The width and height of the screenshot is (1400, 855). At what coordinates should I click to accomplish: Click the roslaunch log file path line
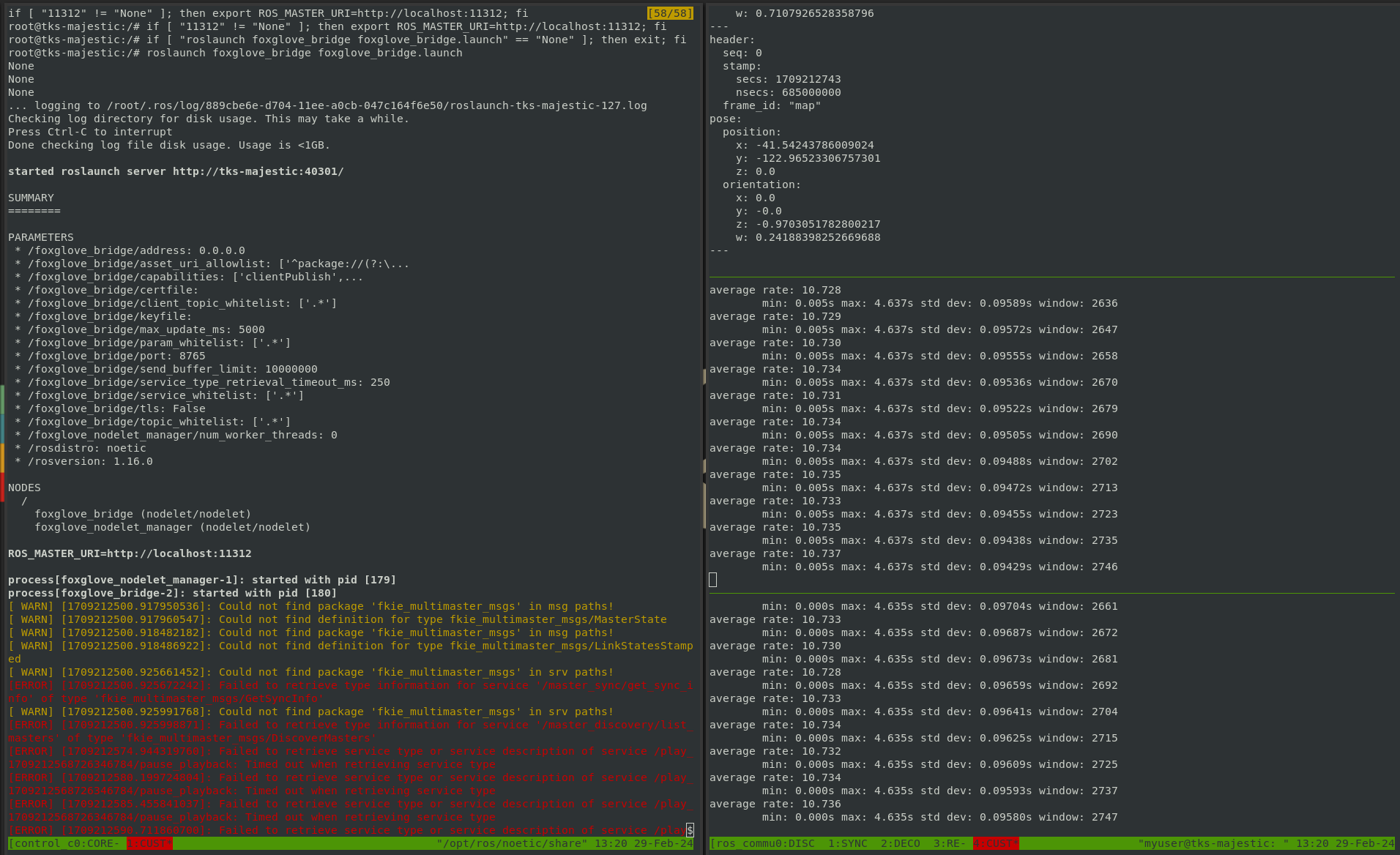[327, 105]
